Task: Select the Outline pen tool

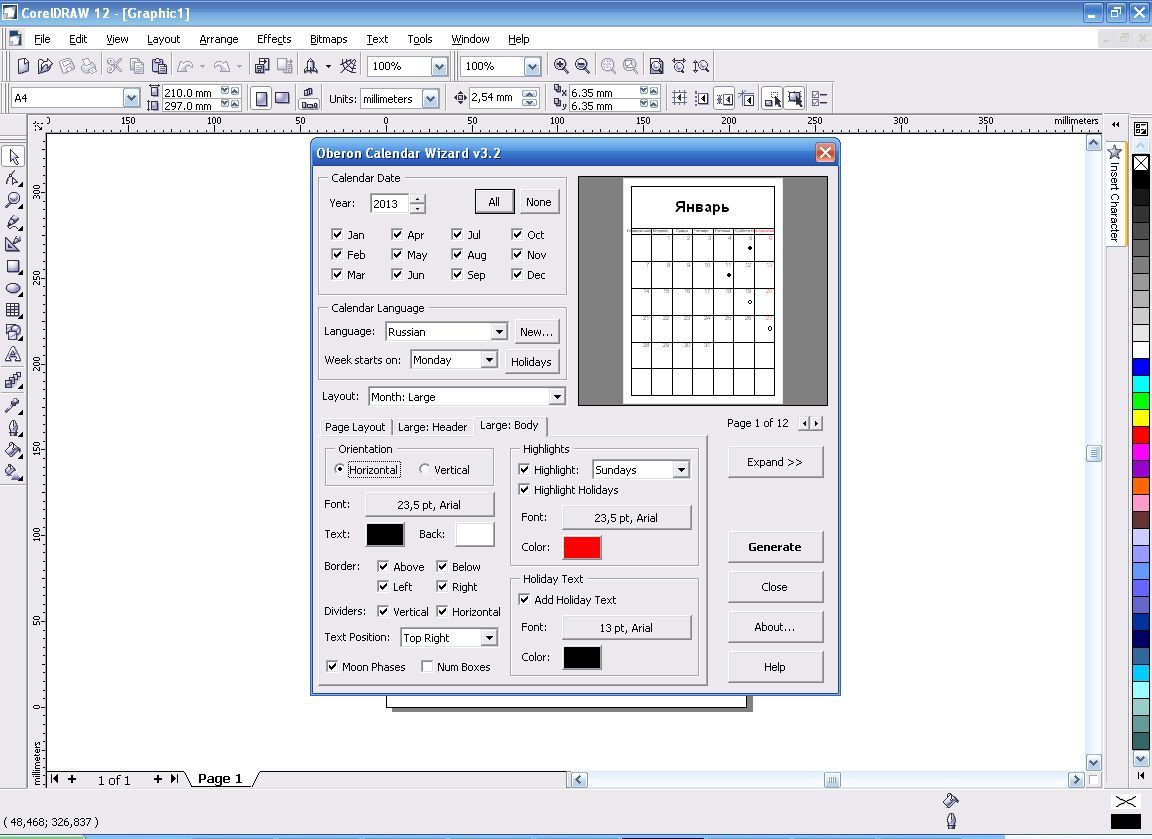Action: point(13,428)
